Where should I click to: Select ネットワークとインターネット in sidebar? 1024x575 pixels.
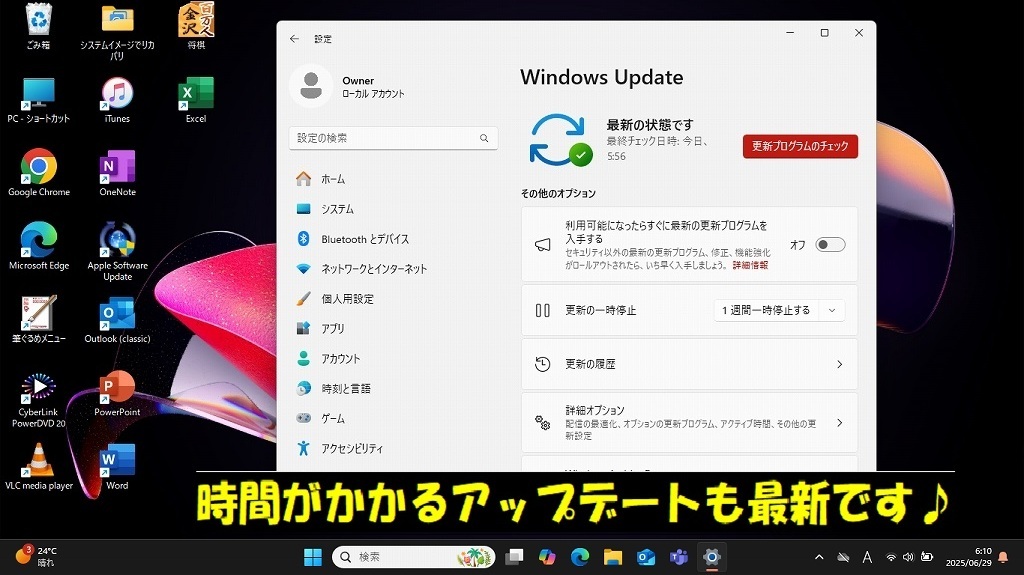point(393,269)
